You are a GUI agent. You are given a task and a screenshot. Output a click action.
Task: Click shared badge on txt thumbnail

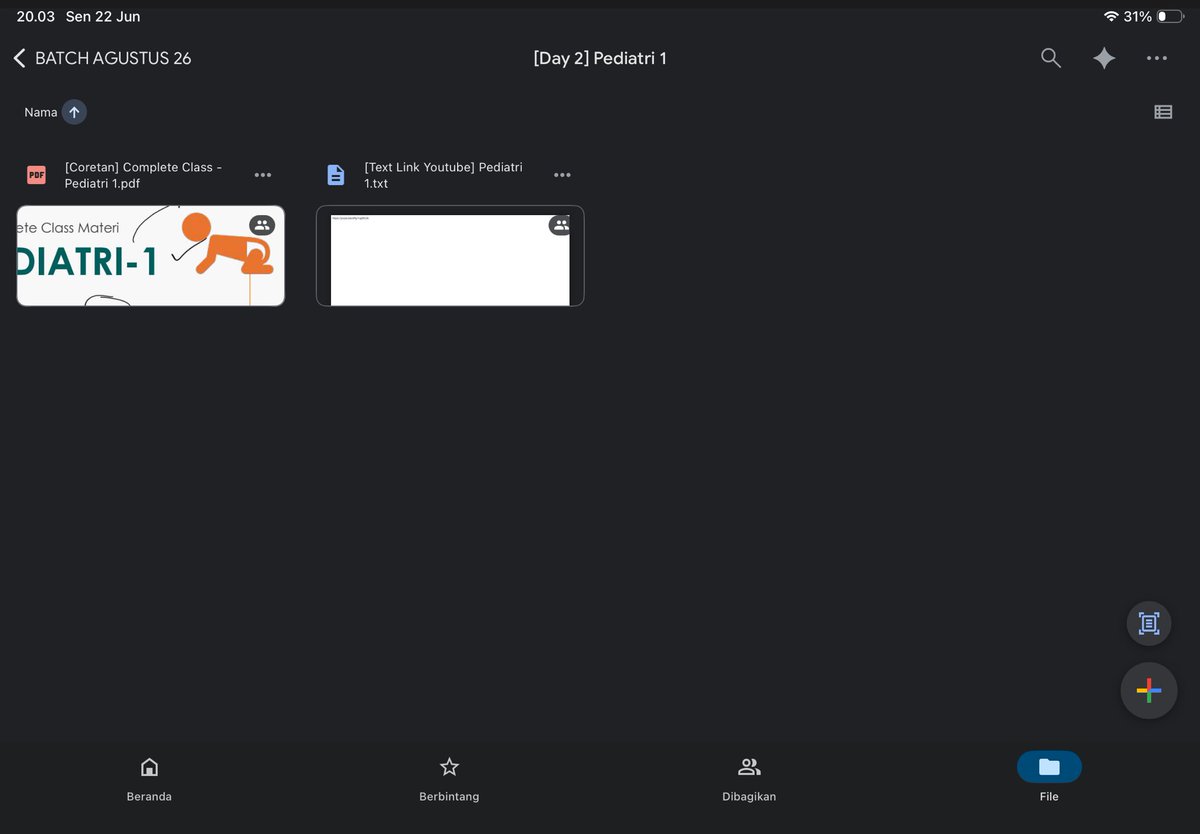pyautogui.click(x=561, y=225)
